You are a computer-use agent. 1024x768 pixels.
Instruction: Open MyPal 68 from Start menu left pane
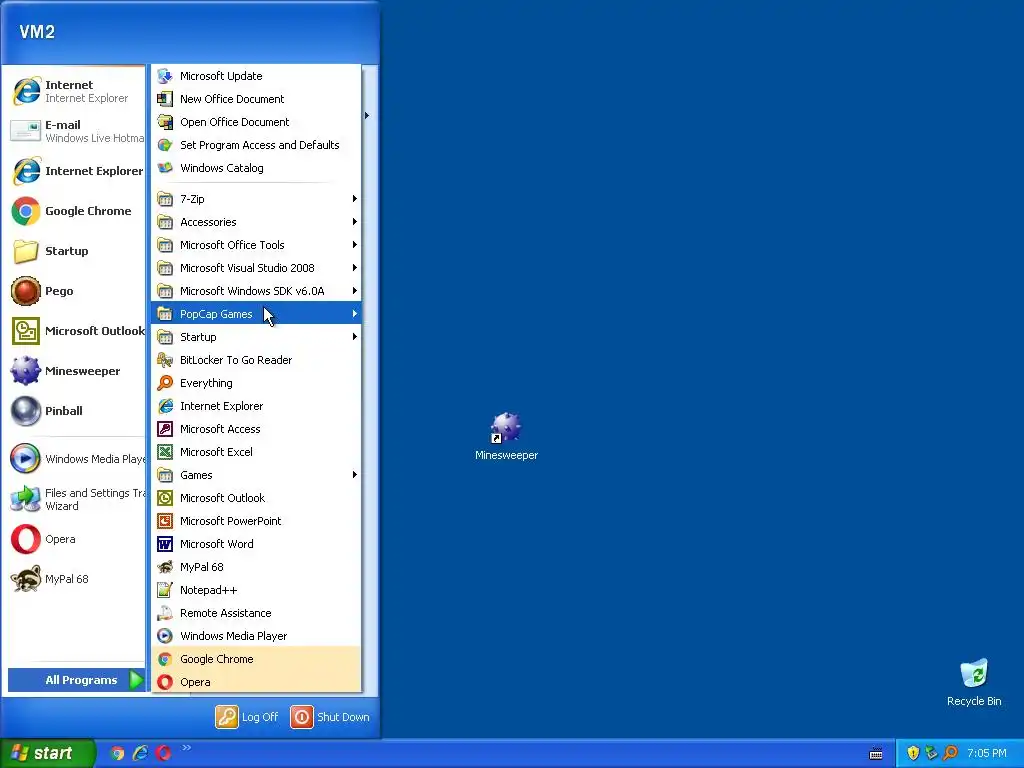pos(76,579)
